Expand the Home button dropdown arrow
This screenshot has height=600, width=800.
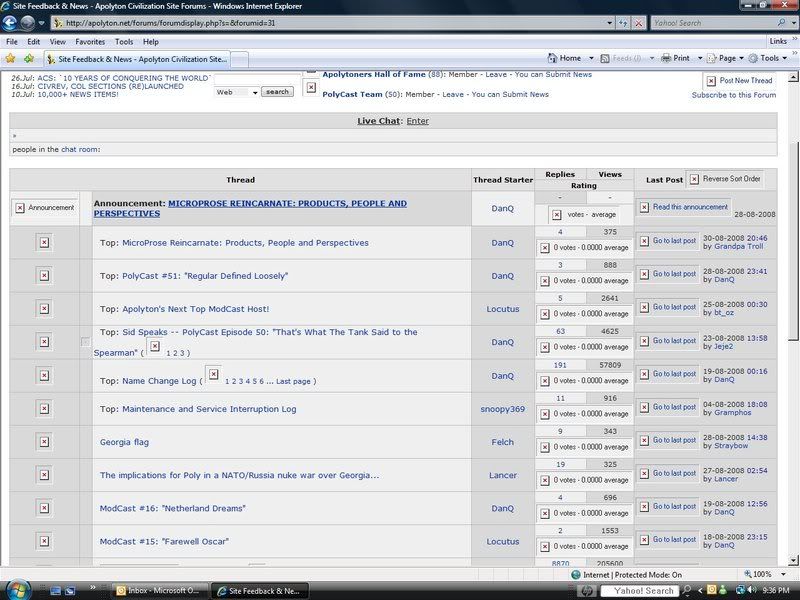tap(591, 58)
